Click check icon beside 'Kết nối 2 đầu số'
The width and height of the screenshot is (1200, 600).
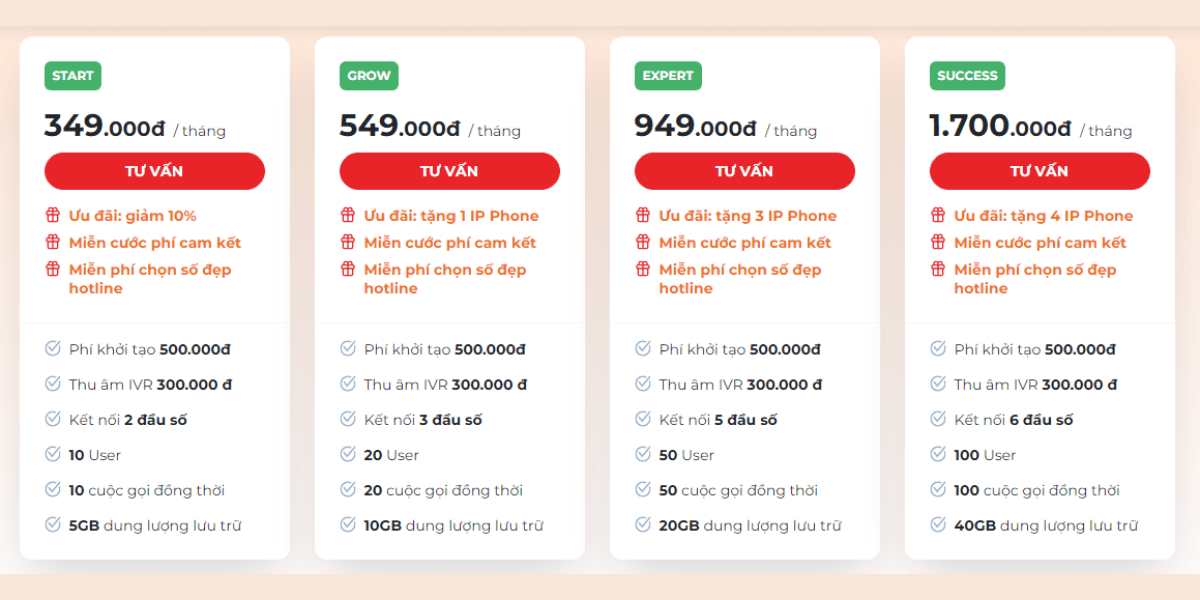pyautogui.click(x=53, y=419)
